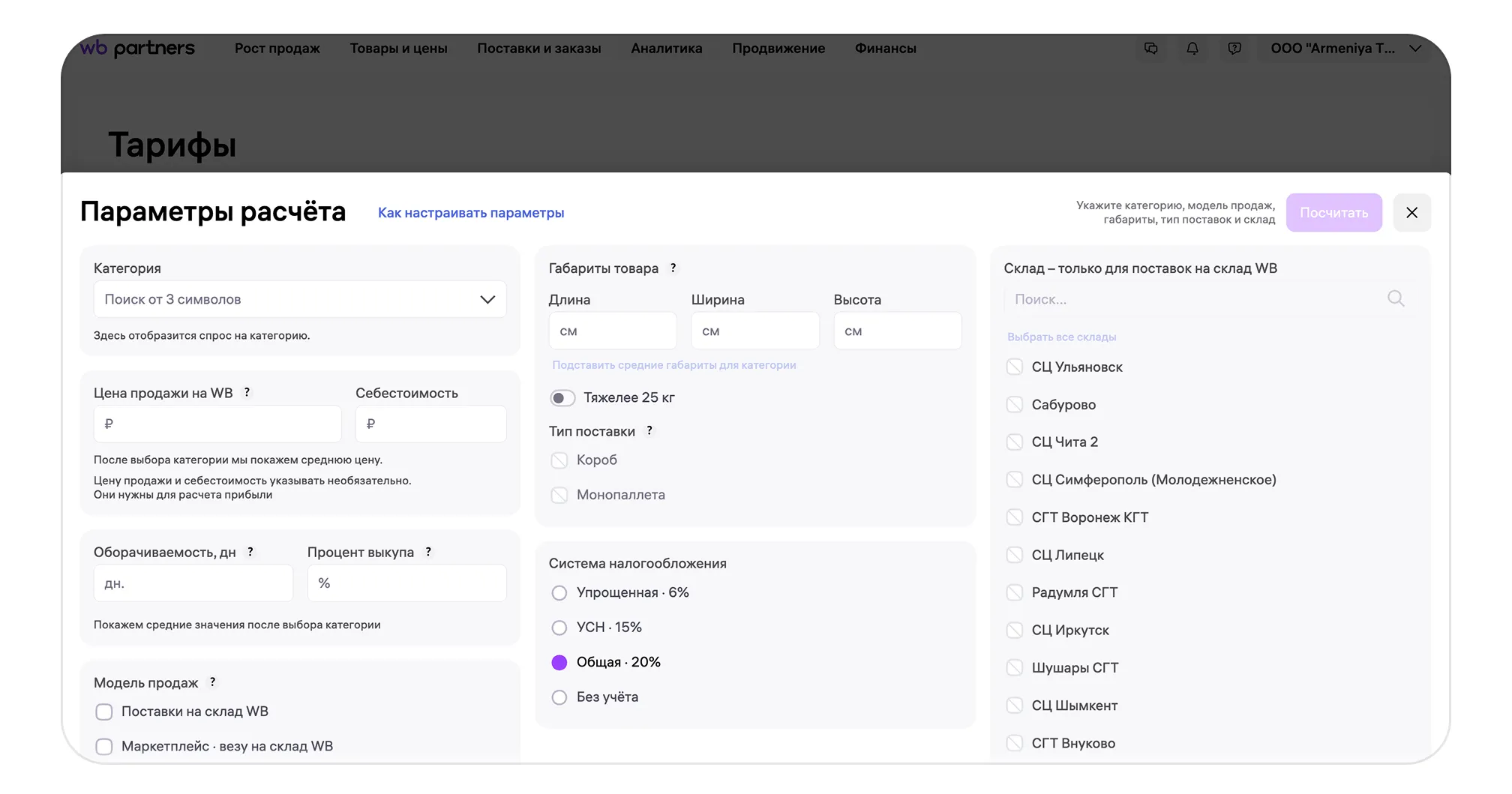The height and width of the screenshot is (794, 1512).
Task: Click the Посчитать button
Action: click(x=1333, y=213)
